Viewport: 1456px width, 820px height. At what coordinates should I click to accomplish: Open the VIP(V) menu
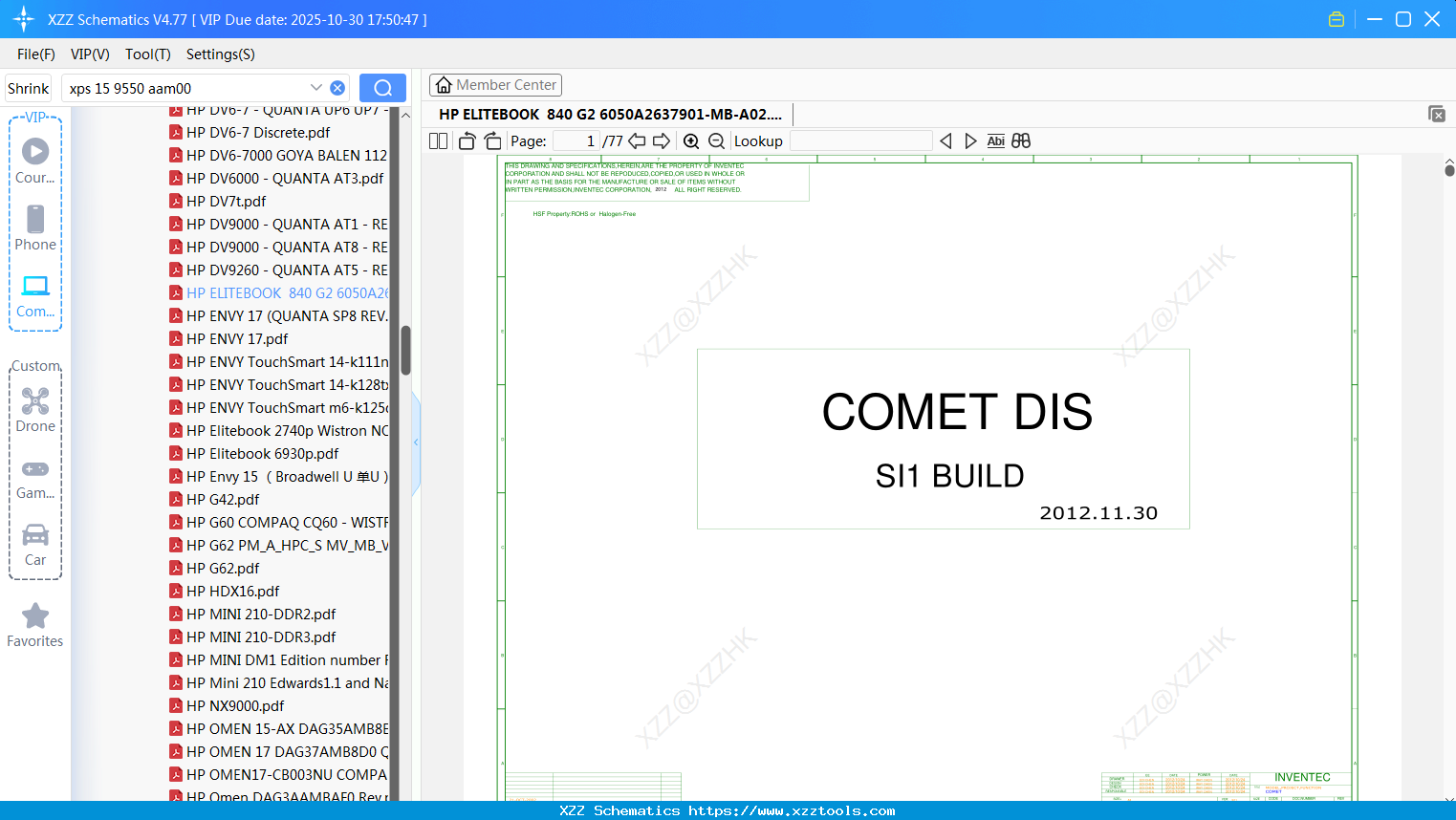pyautogui.click(x=90, y=54)
